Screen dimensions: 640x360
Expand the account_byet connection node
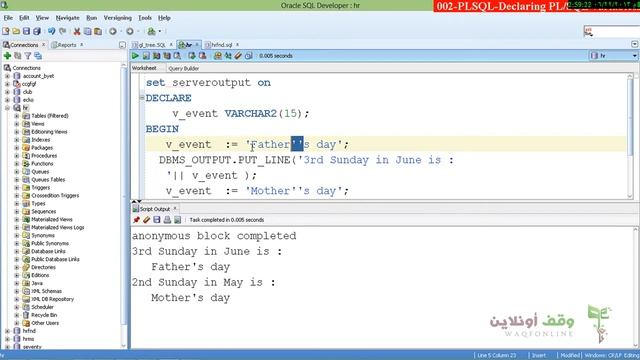[7, 76]
